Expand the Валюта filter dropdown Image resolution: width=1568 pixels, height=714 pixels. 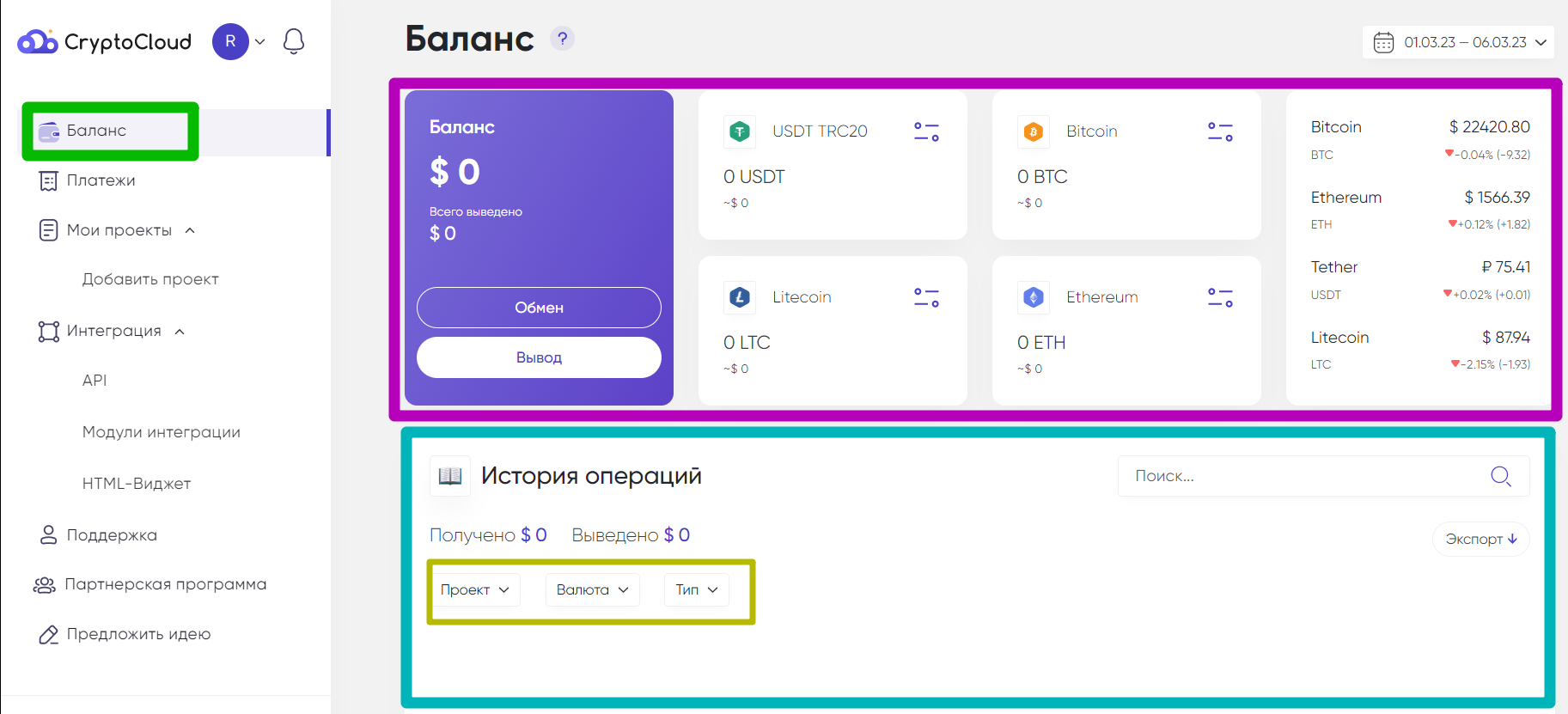pyautogui.click(x=593, y=589)
